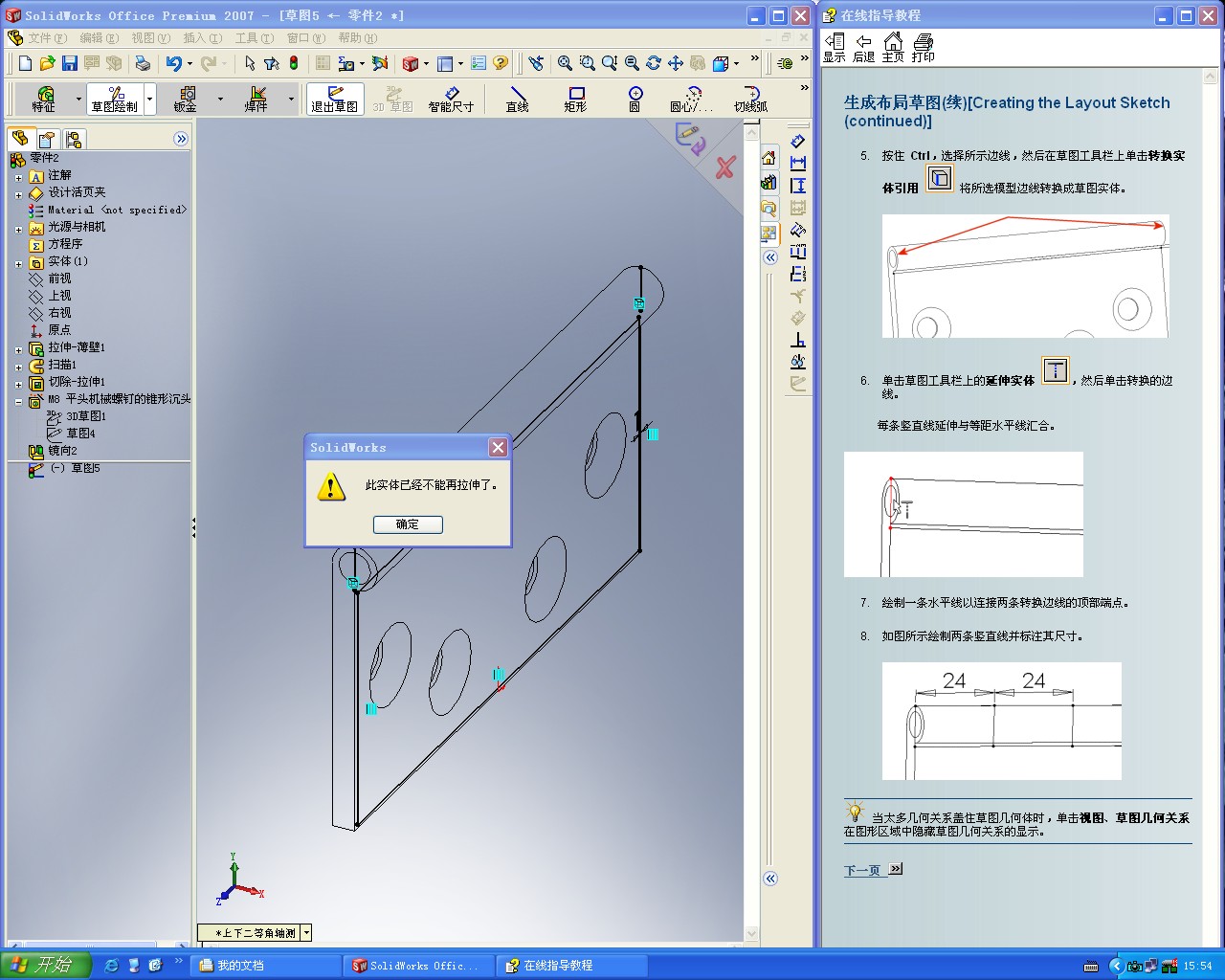1225x980 pixels.
Task: Expand the 设计活页夹 tree node
Action: pyautogui.click(x=18, y=194)
